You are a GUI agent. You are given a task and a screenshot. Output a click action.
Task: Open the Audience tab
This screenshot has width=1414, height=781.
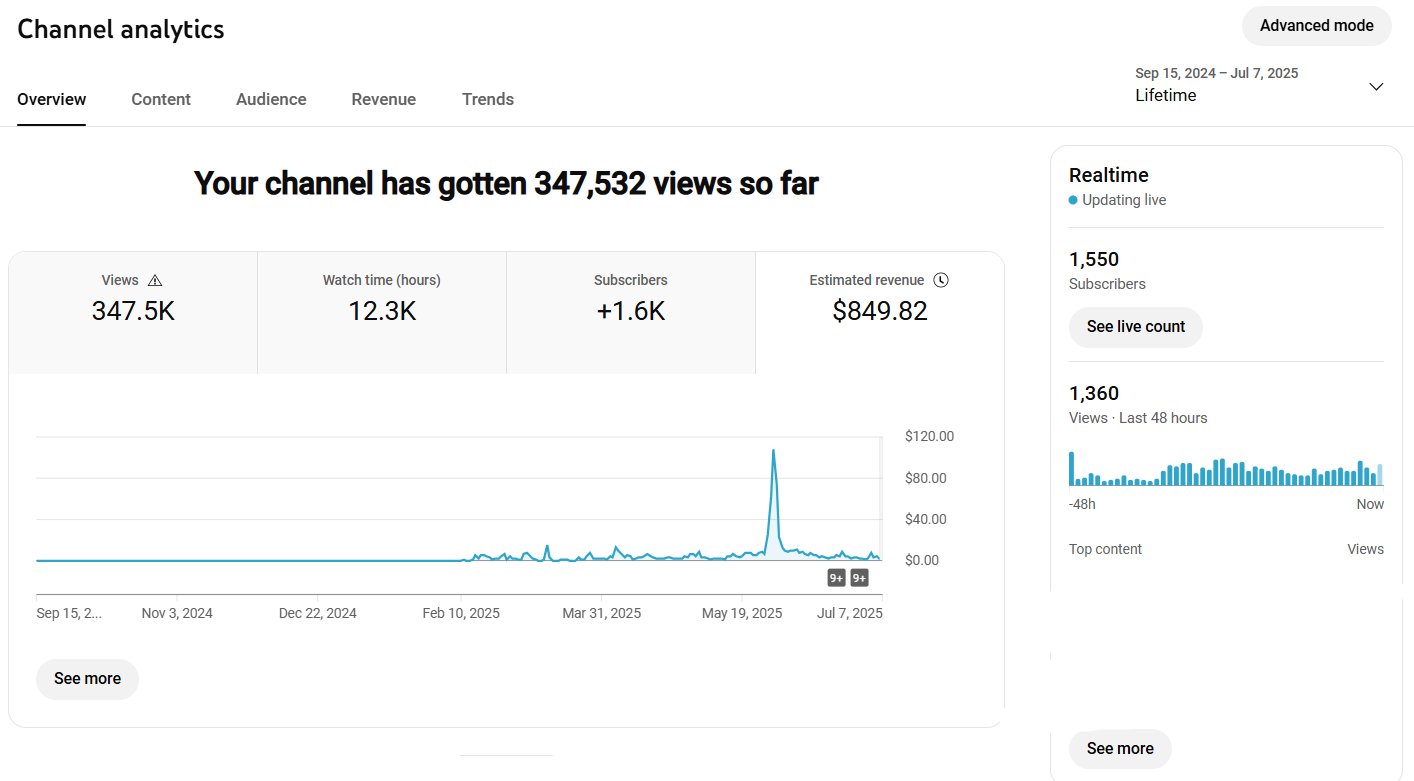[271, 99]
